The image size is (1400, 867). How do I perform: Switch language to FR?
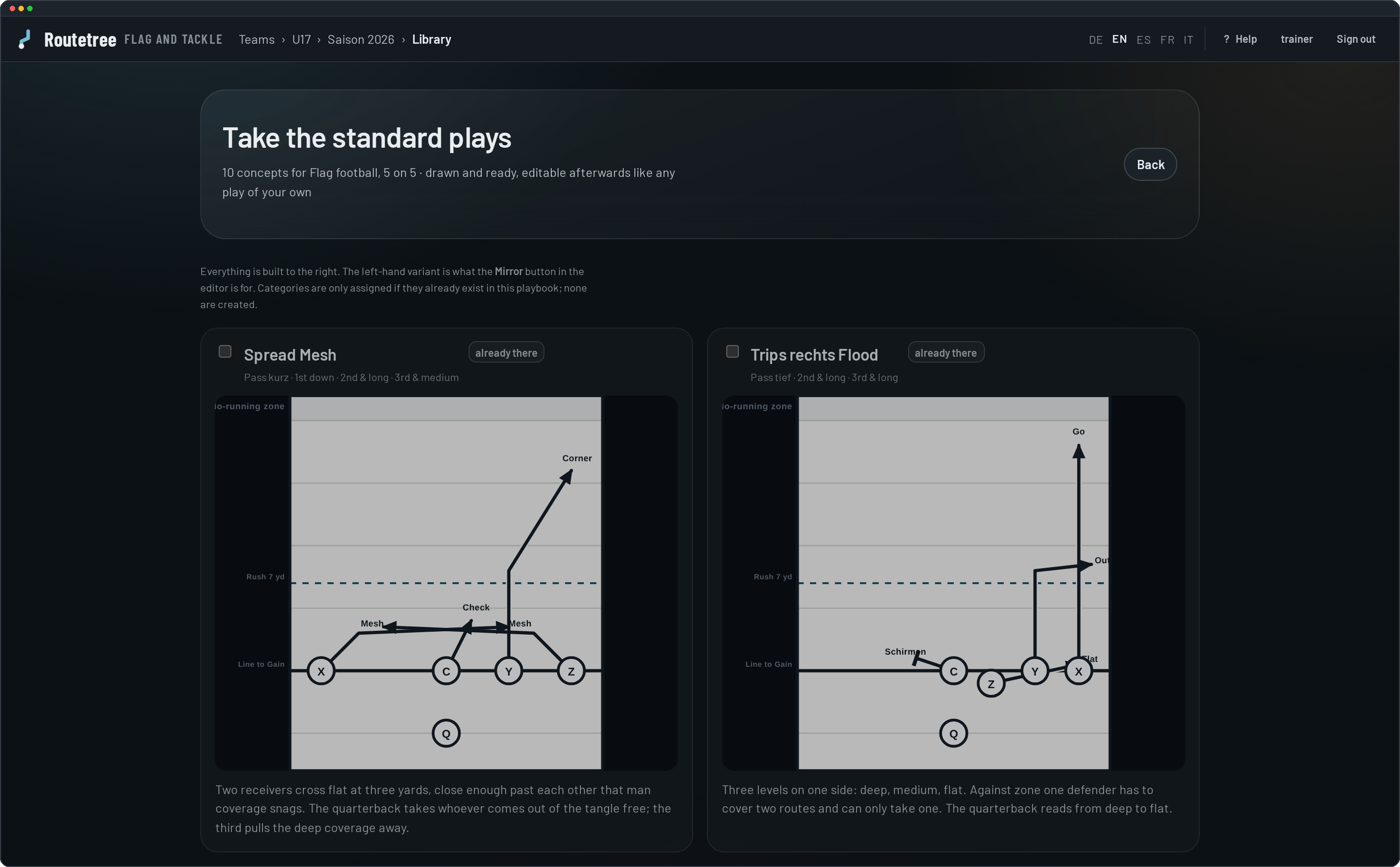pos(1167,39)
